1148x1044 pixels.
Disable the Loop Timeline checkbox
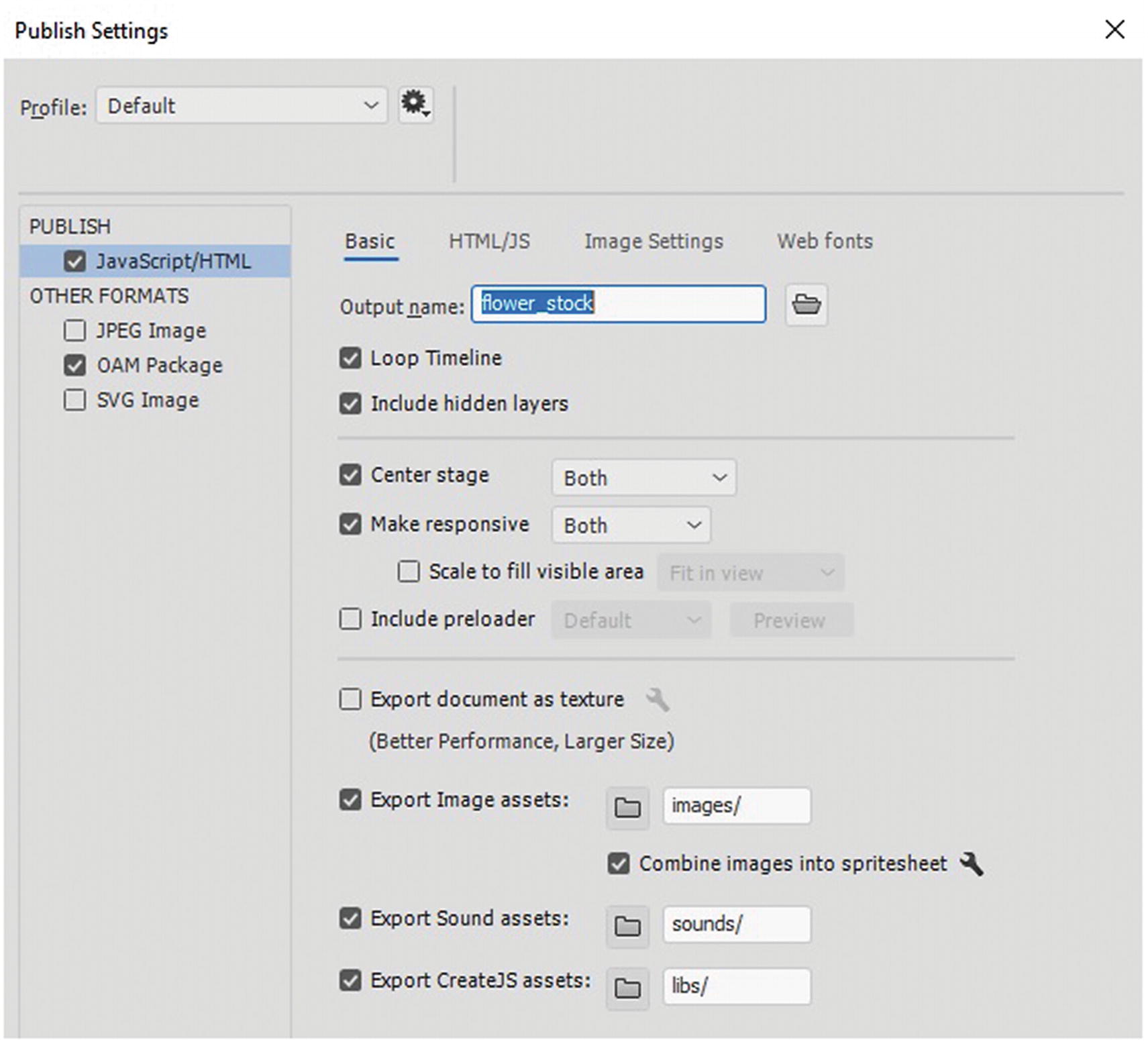350,358
